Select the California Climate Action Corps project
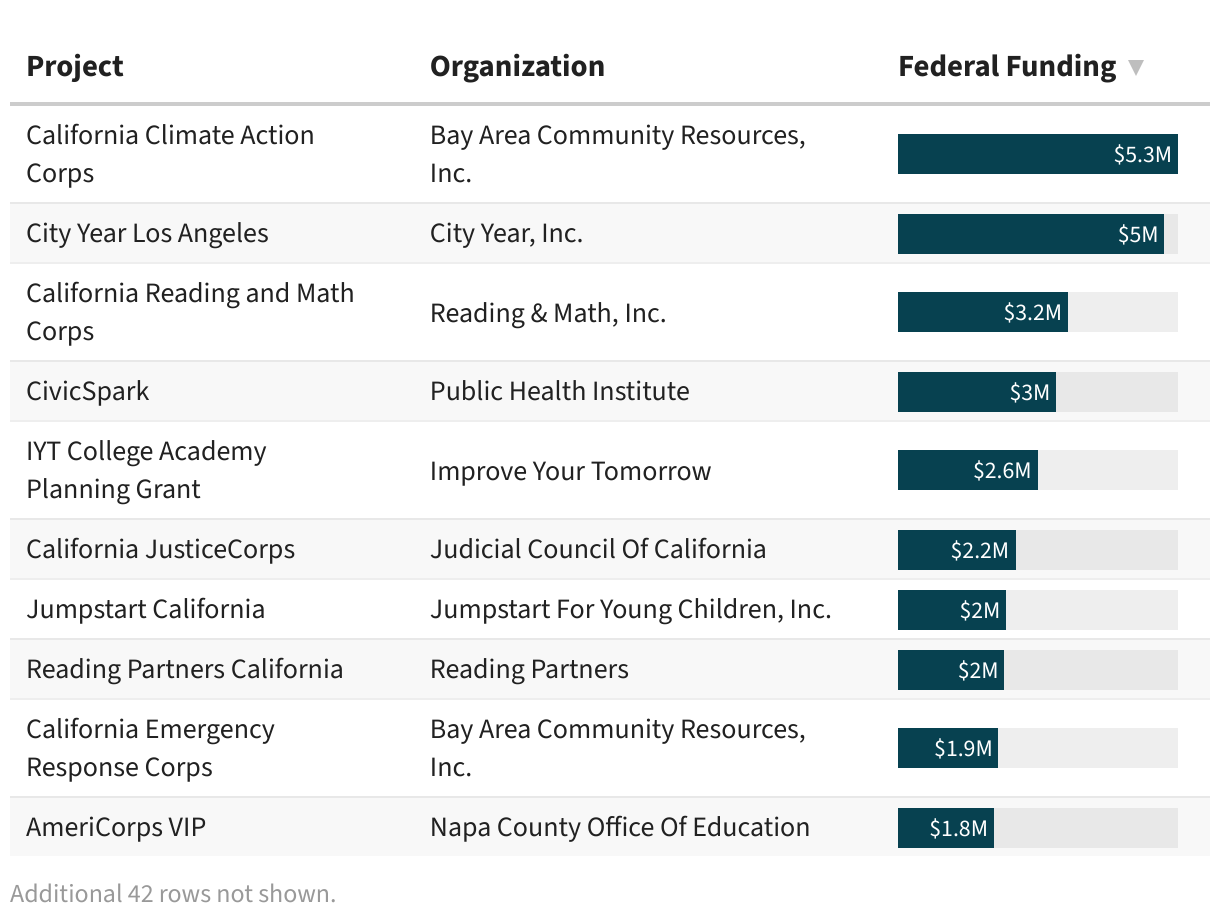 pyautogui.click(x=170, y=154)
